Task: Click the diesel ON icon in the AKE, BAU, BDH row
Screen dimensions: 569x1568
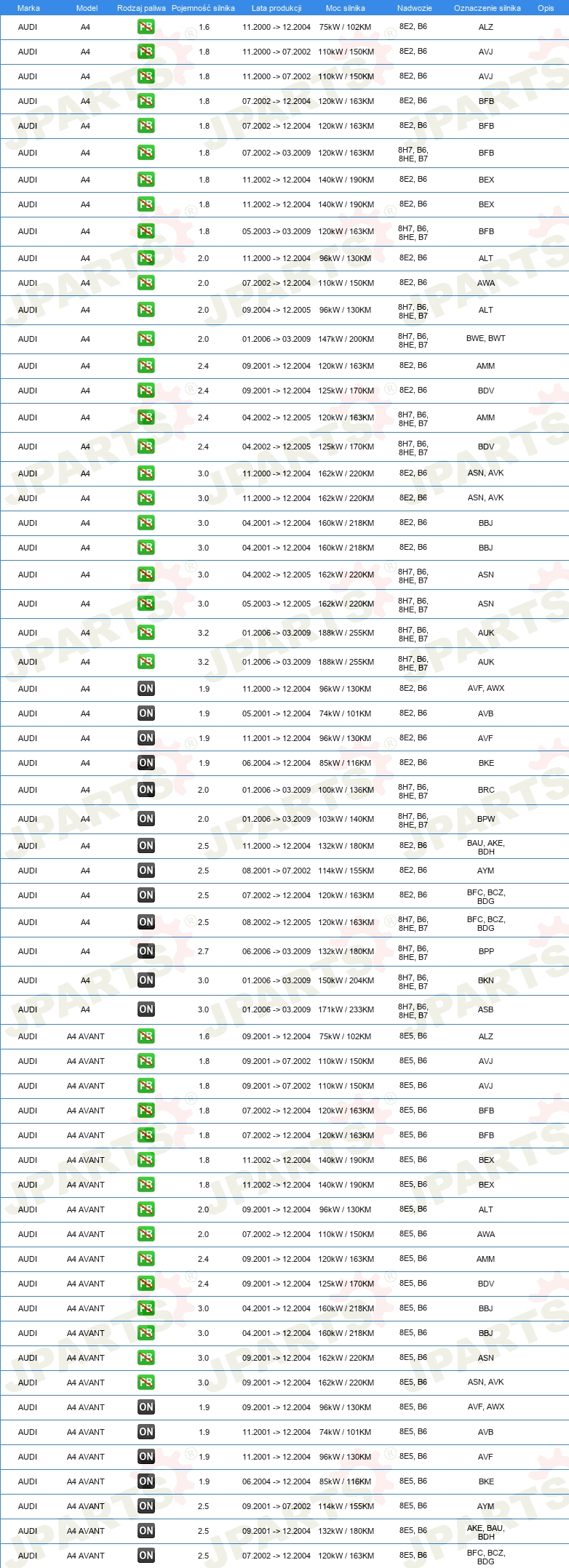Action: [146, 1531]
